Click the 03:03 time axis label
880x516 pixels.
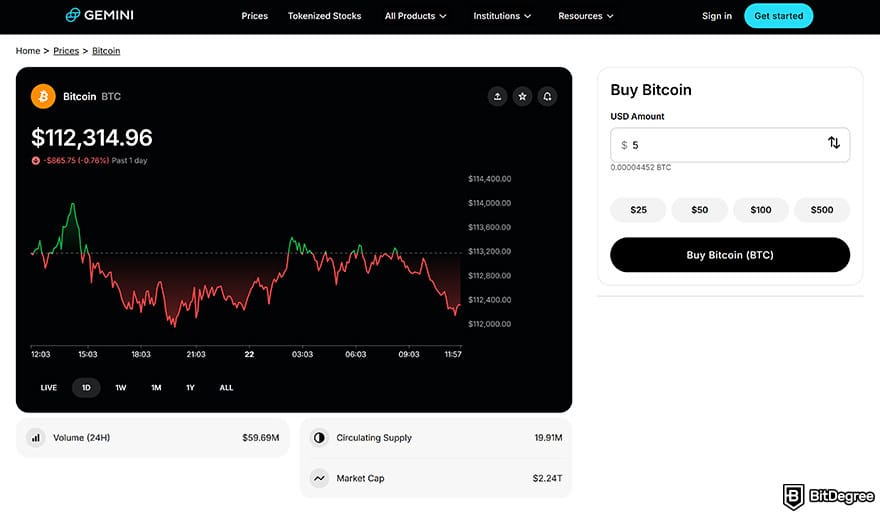[302, 354]
